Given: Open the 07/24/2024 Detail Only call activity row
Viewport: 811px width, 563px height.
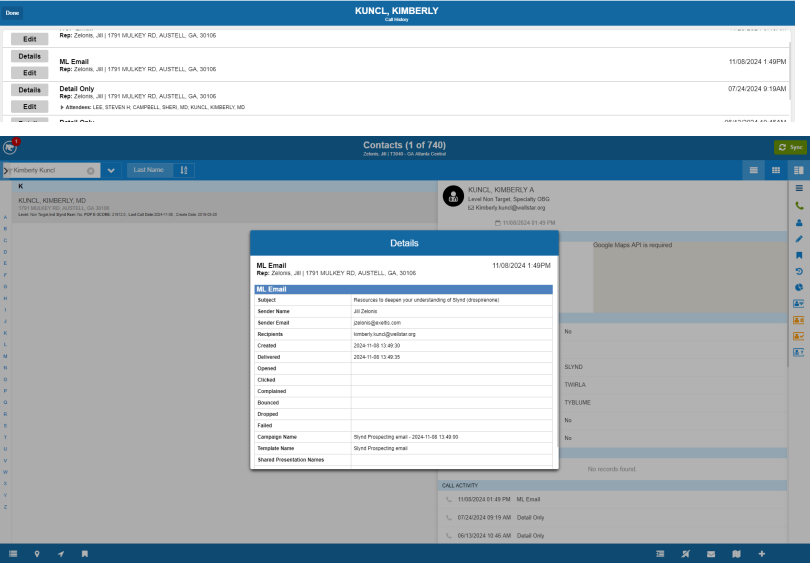Looking at the screenshot, I should click(613, 518).
